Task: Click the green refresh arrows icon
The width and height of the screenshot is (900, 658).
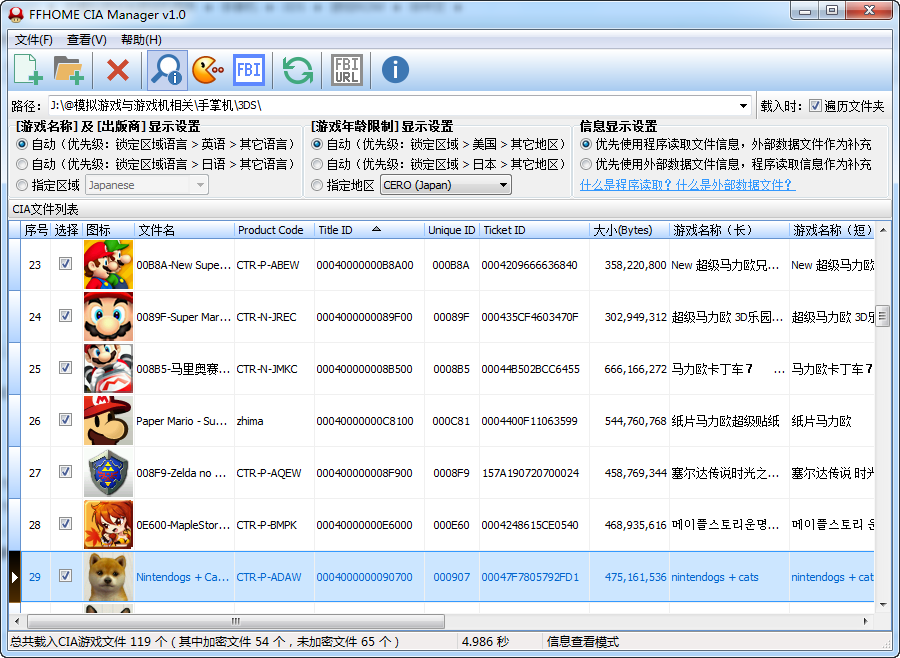Action: pos(298,70)
